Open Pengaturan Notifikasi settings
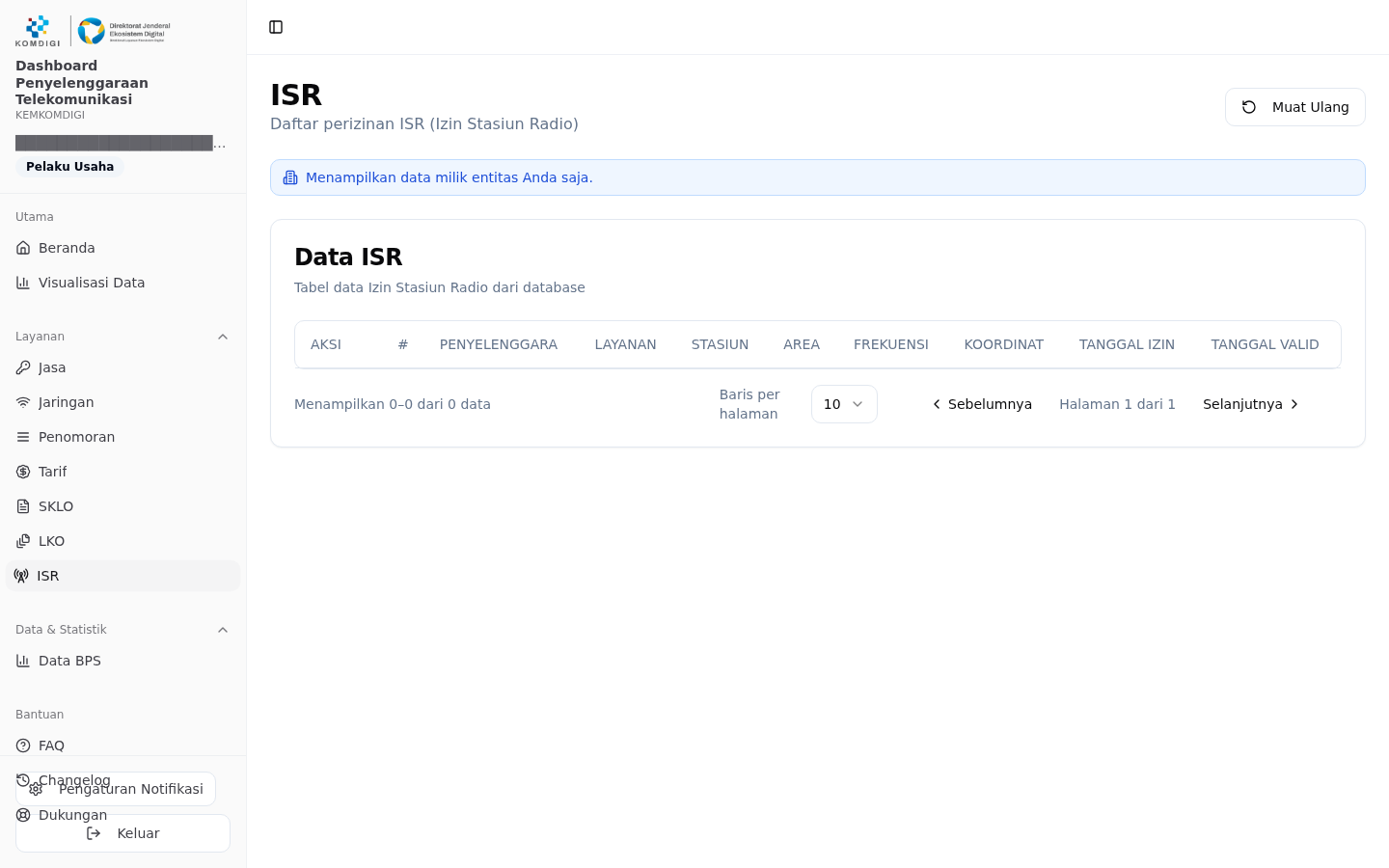The height and width of the screenshot is (868, 1389). 116,789
